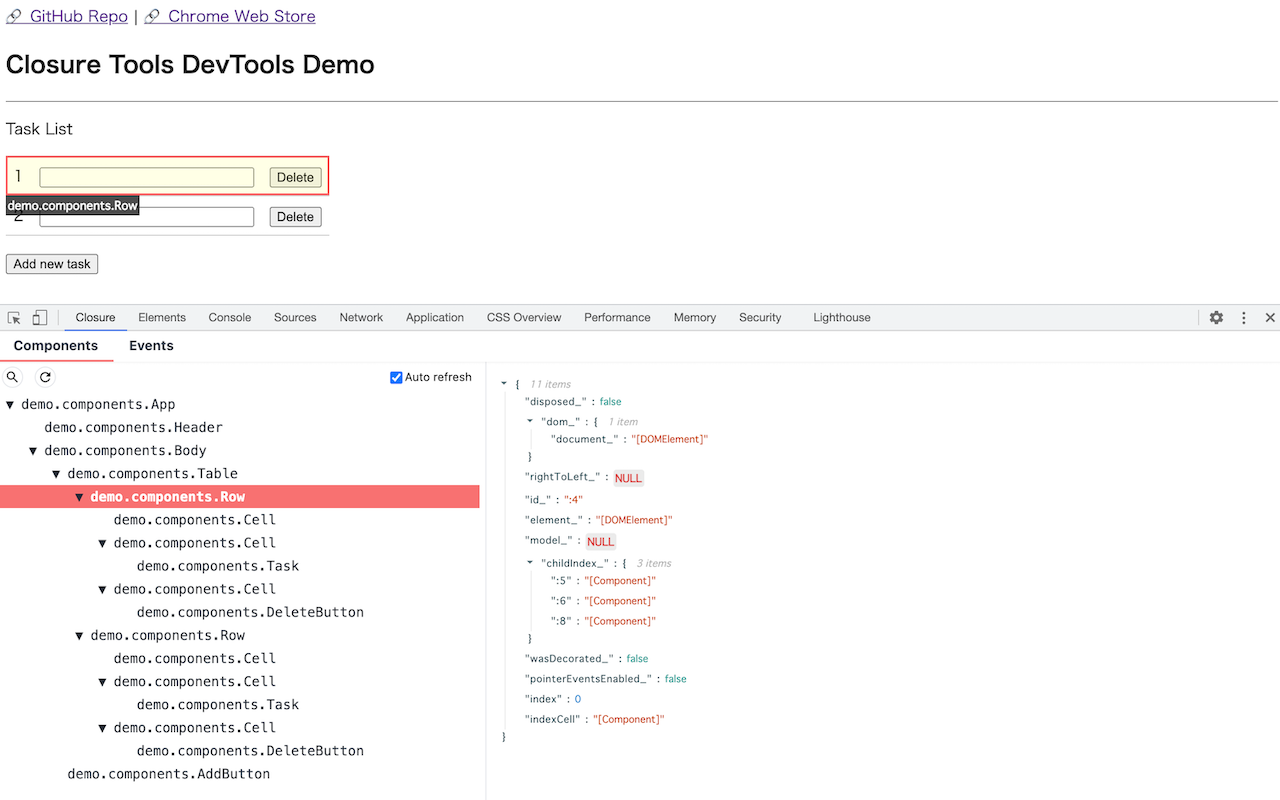The image size is (1280, 800).
Task: Click the refresh icon beside the search icon
Action: [44, 377]
